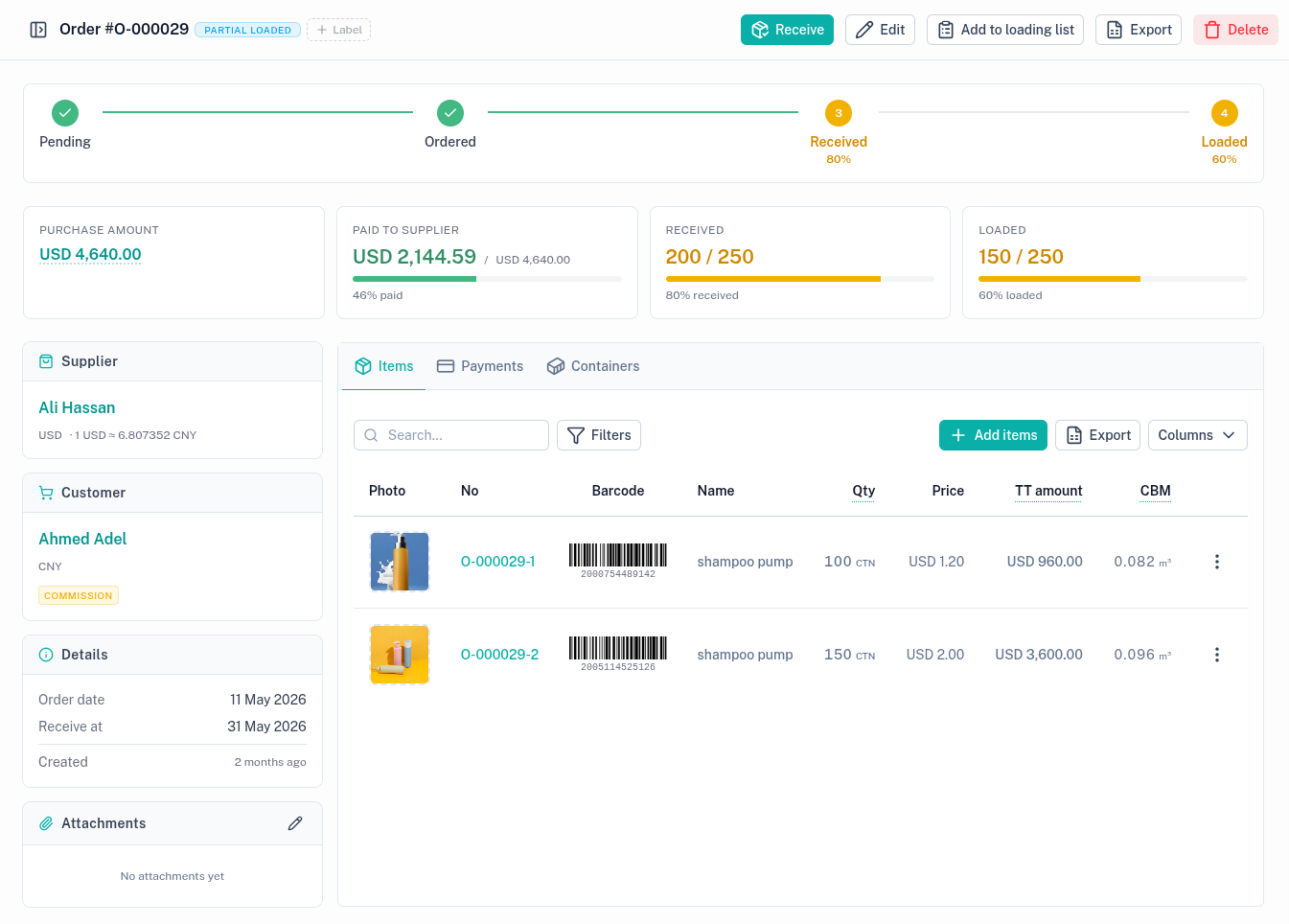The width and height of the screenshot is (1289, 924).
Task: Edit attachments with pencil icon
Action: click(295, 823)
